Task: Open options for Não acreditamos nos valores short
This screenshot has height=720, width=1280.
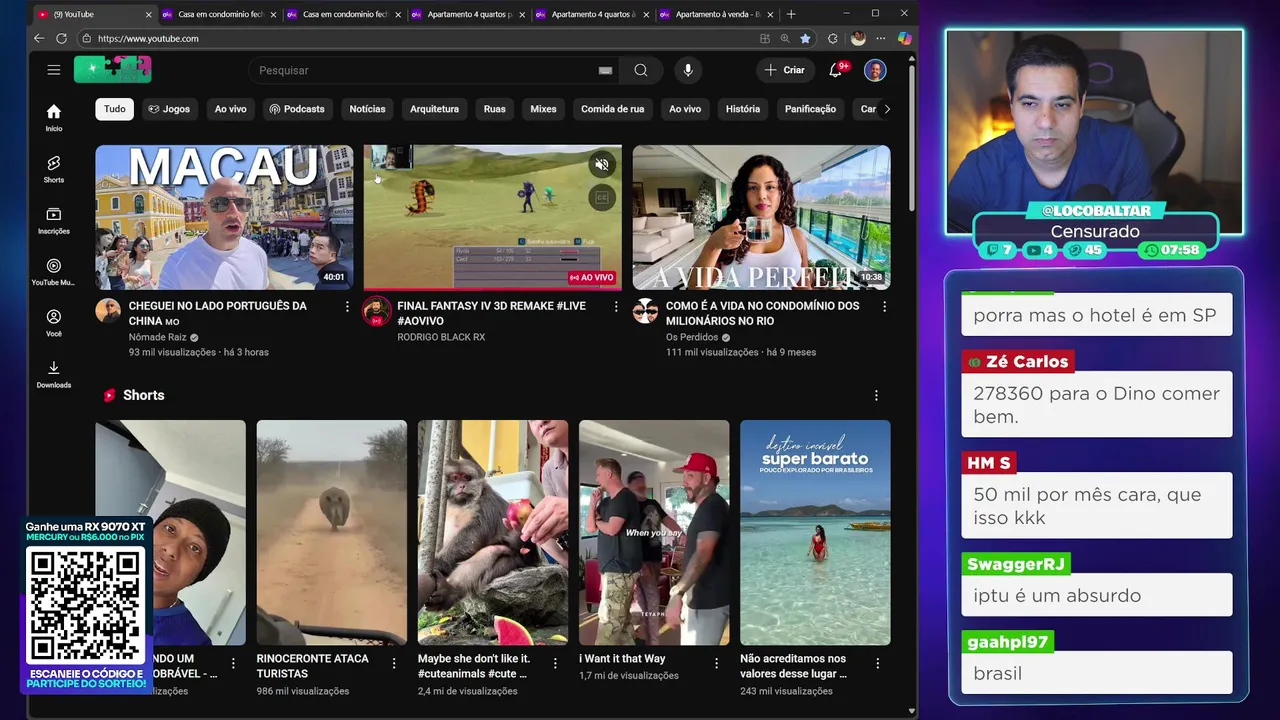Action: coord(877,663)
